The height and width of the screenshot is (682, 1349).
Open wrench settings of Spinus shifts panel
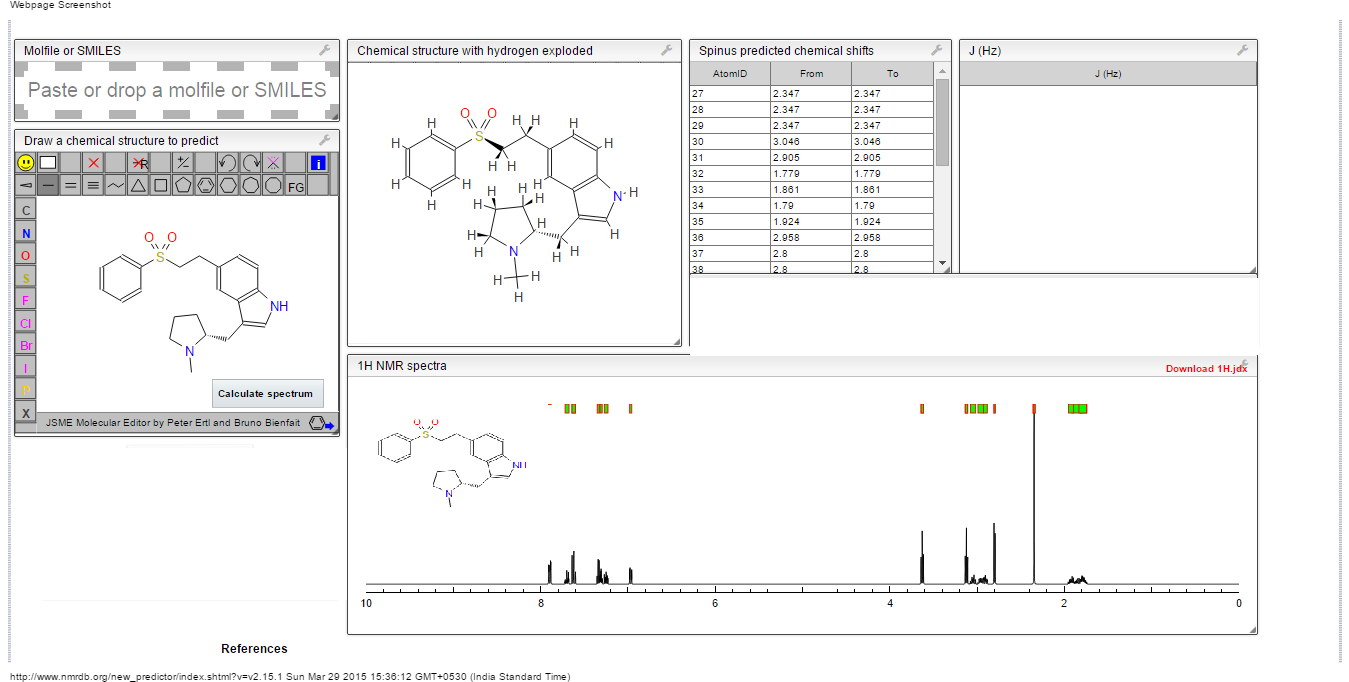point(937,50)
